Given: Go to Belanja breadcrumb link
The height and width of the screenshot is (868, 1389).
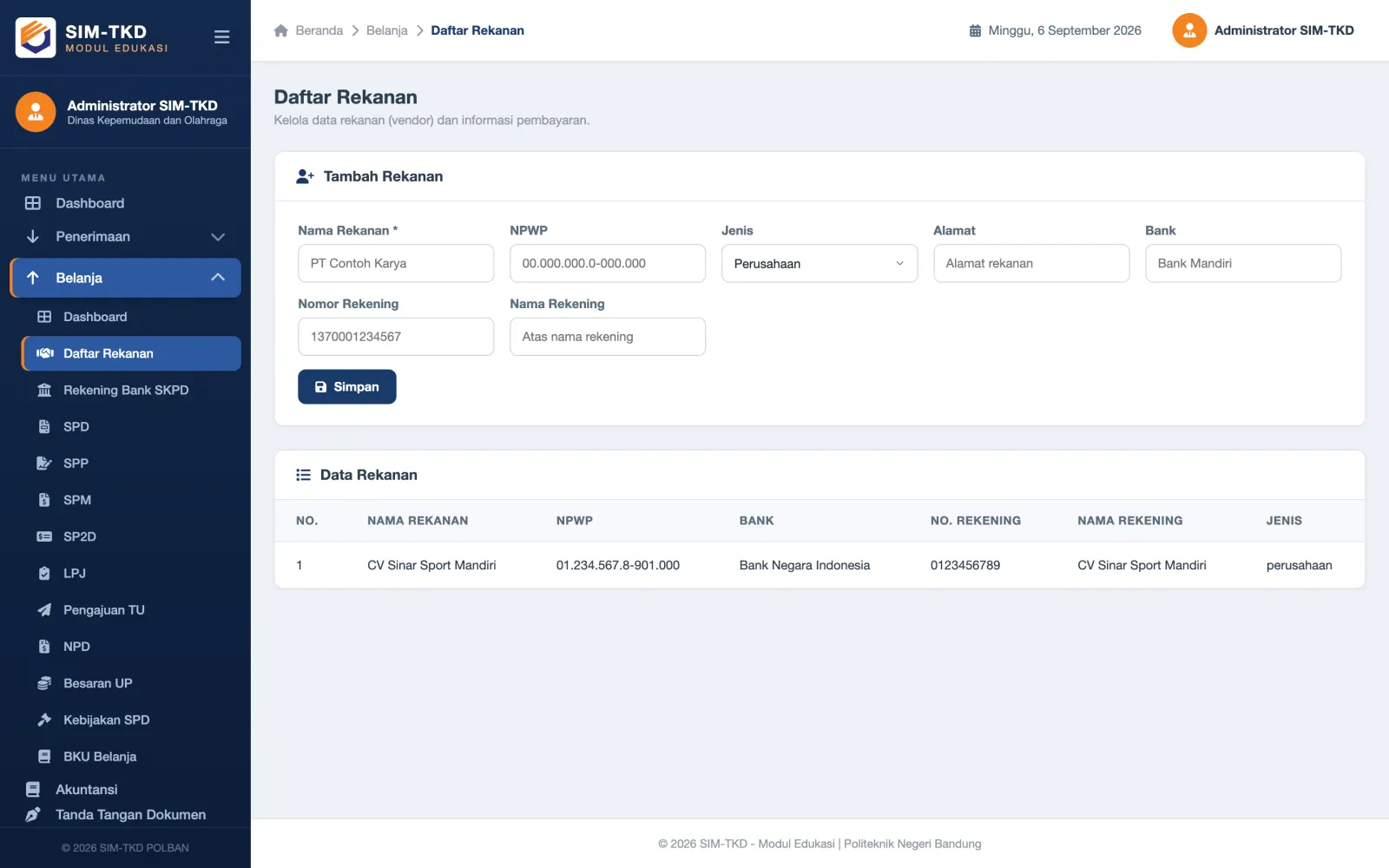Looking at the screenshot, I should tap(387, 30).
